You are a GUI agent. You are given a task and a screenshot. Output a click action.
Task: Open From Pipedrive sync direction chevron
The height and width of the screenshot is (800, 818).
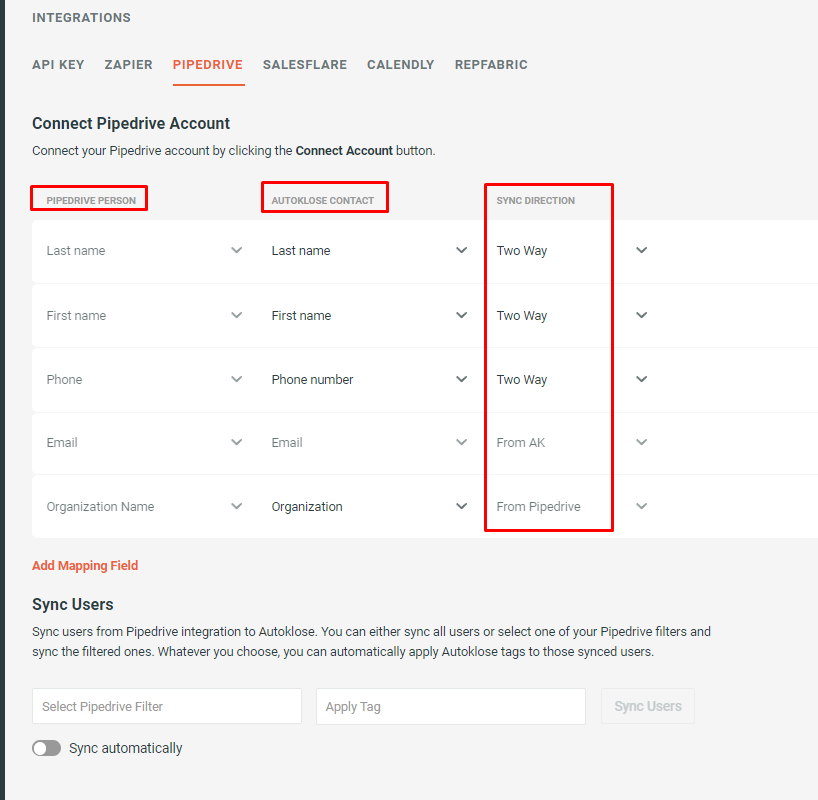642,506
